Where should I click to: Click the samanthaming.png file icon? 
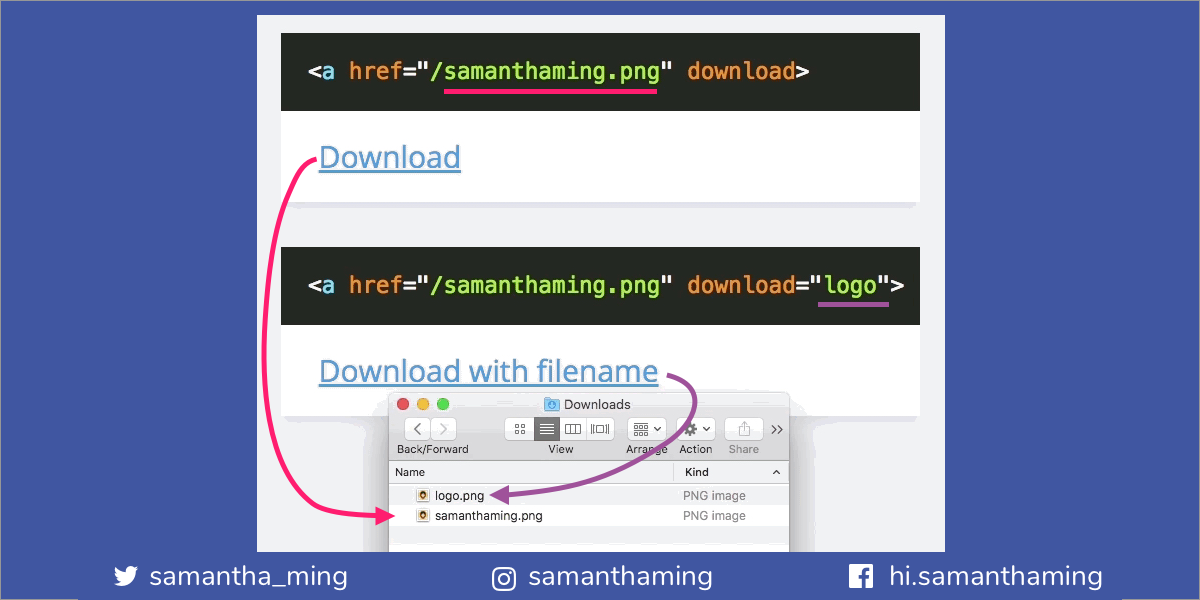[x=423, y=516]
